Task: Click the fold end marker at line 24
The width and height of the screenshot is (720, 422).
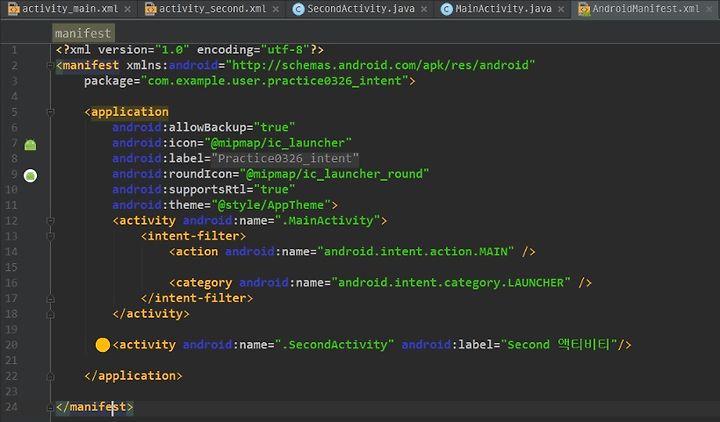Action: pos(51,407)
